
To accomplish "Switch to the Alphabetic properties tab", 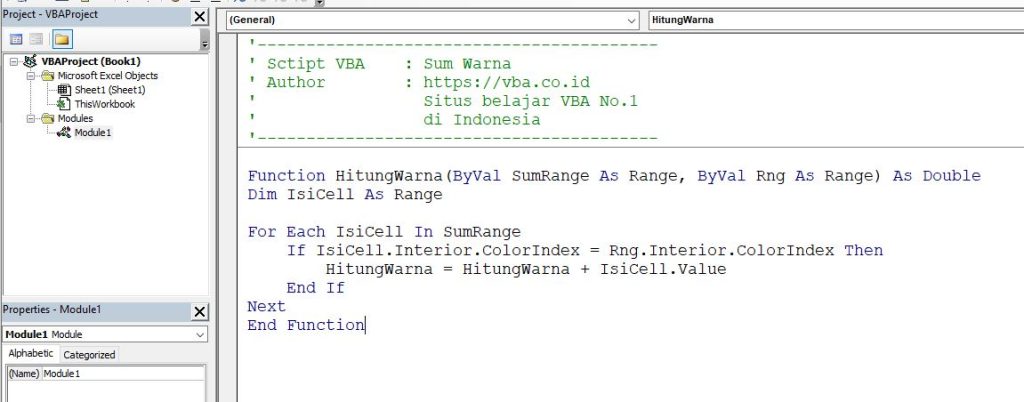I will (31, 354).
